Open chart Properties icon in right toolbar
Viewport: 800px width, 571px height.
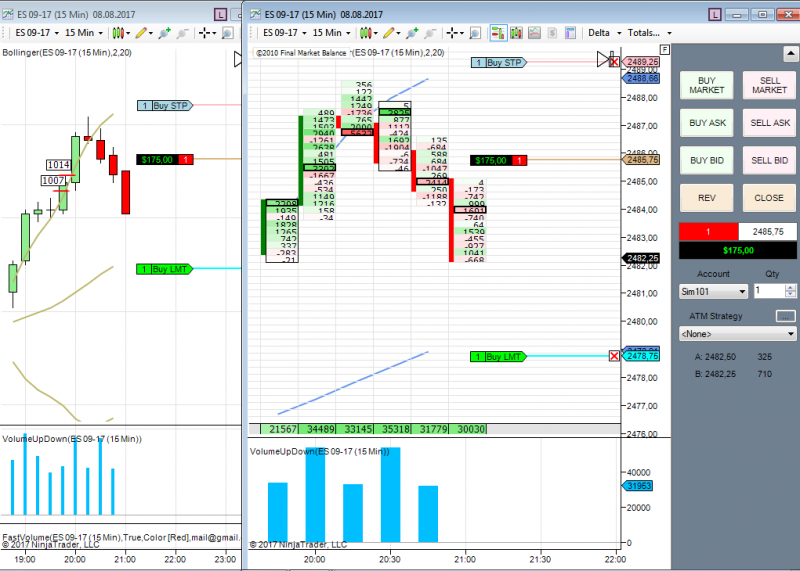(x=570, y=33)
